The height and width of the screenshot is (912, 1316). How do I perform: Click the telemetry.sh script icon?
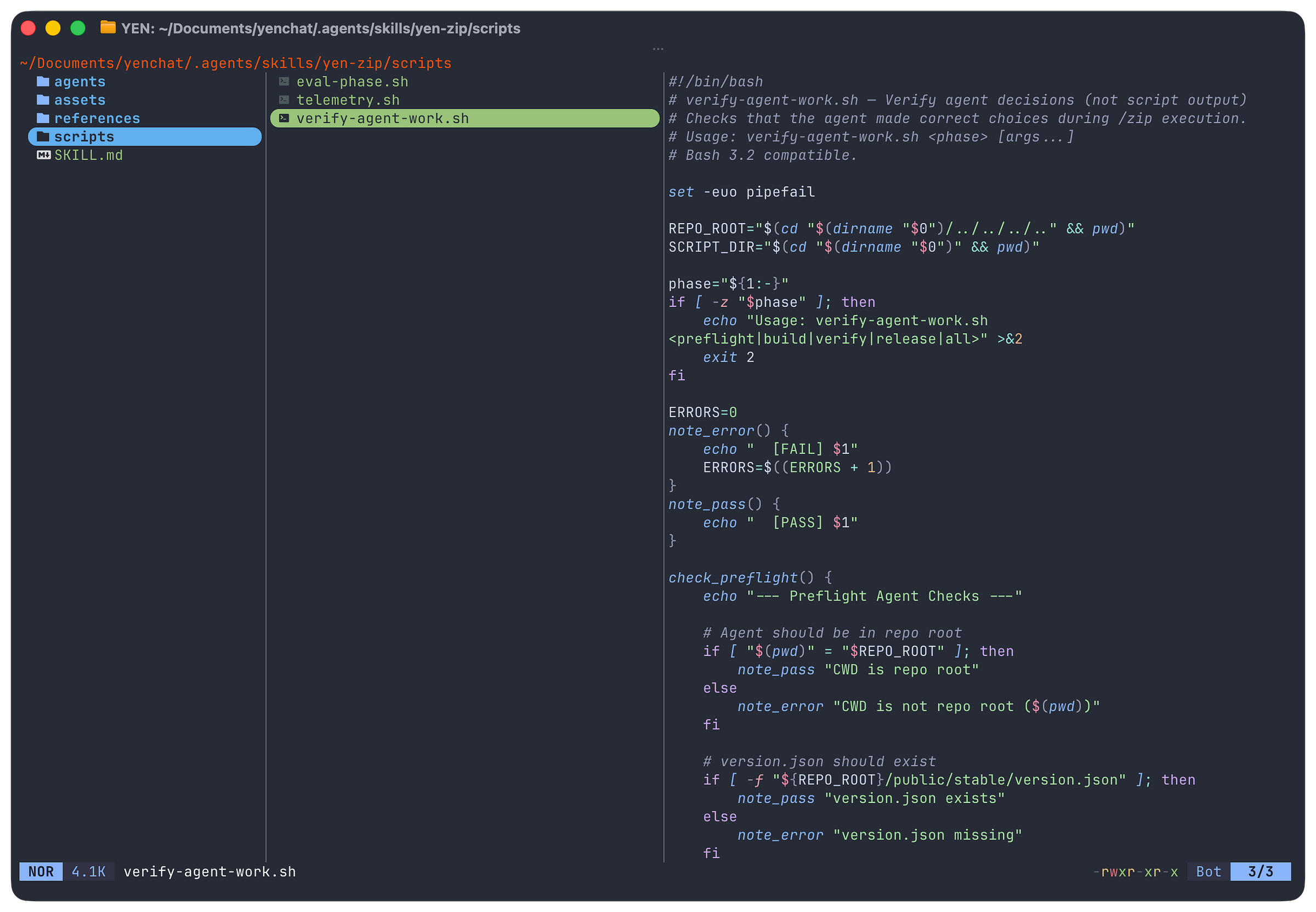[284, 100]
